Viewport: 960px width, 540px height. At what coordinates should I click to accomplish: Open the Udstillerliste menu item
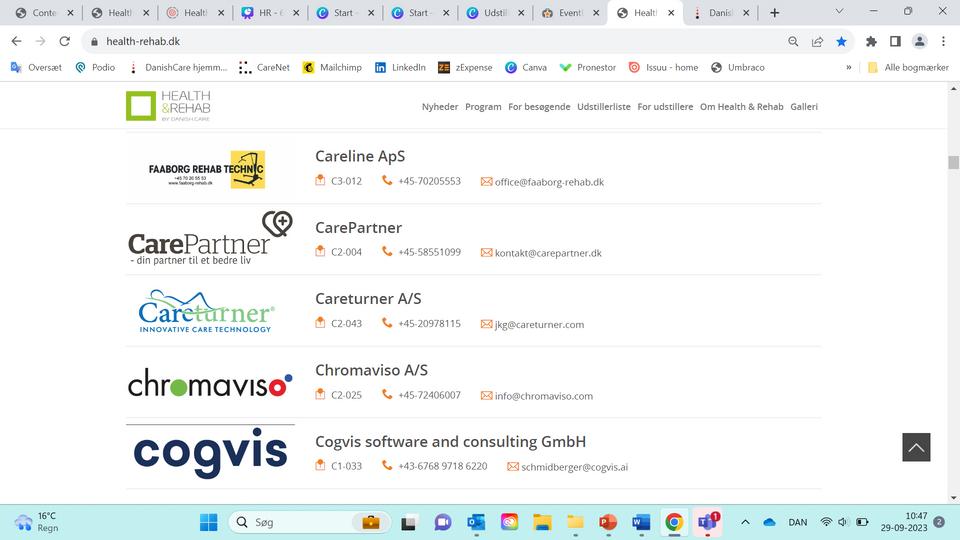(604, 107)
